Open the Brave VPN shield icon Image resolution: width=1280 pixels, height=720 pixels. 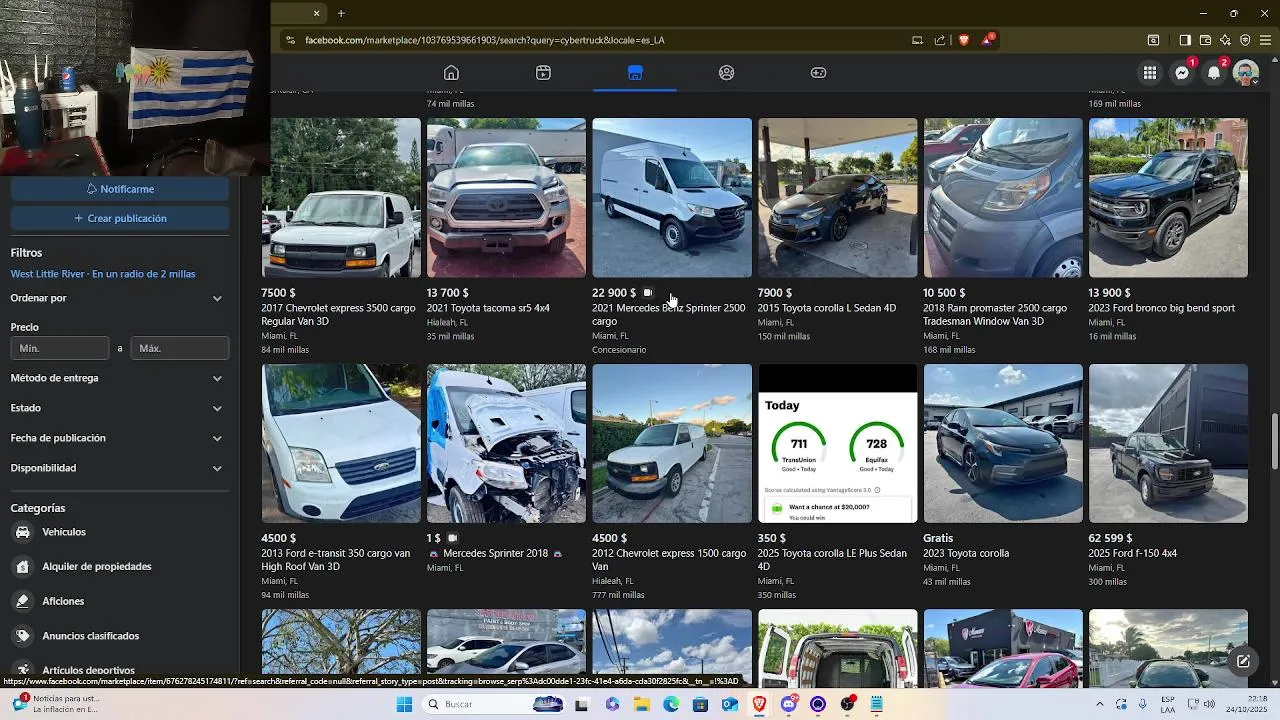point(1245,40)
